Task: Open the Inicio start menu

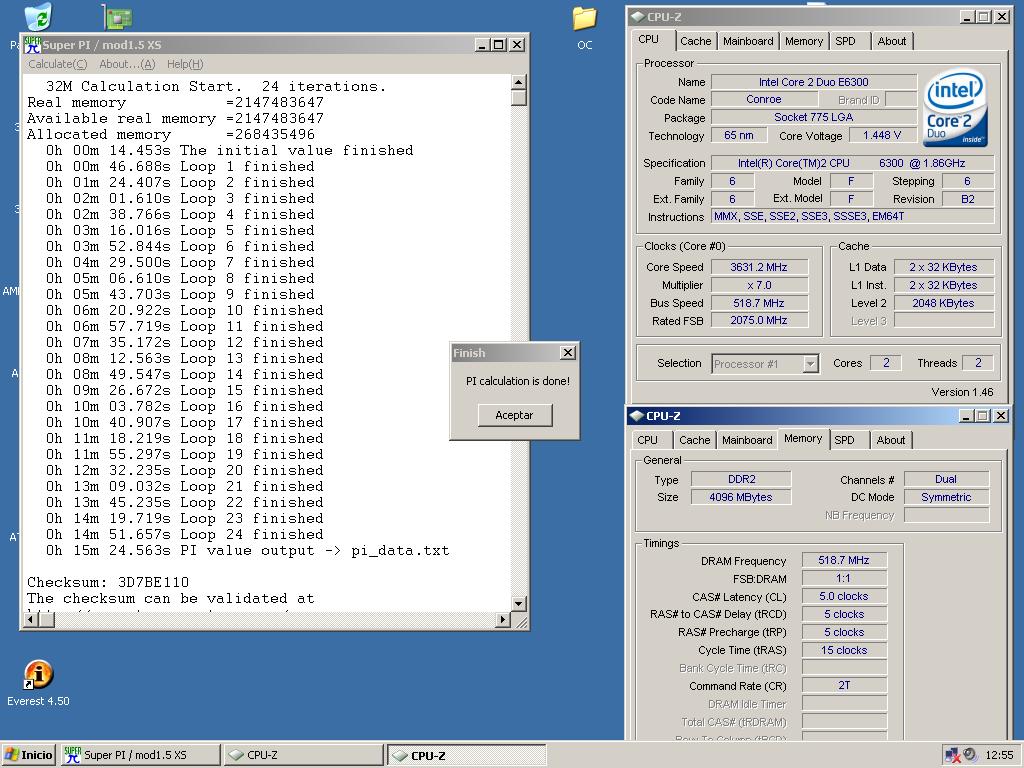Action: [x=28, y=755]
